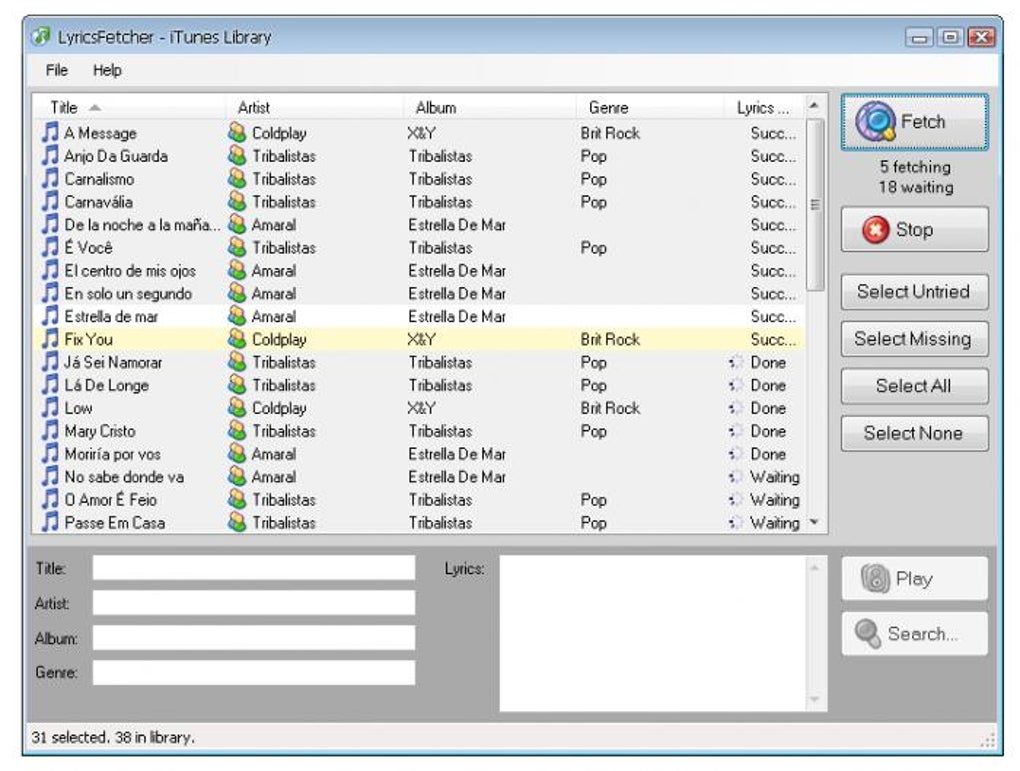Click Select Missing button

[x=915, y=339]
